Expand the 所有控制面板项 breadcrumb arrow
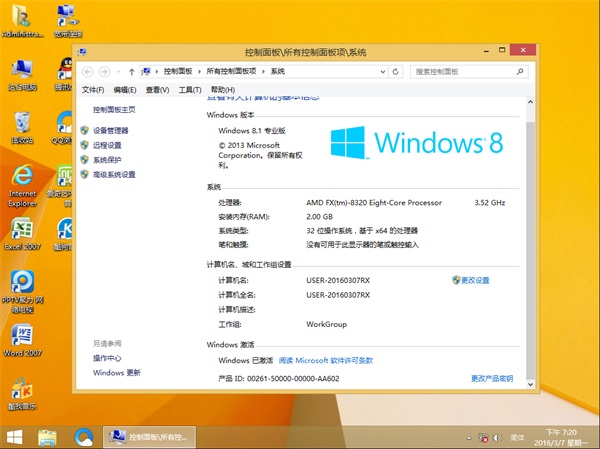This screenshot has width=600, height=449. click(264, 72)
